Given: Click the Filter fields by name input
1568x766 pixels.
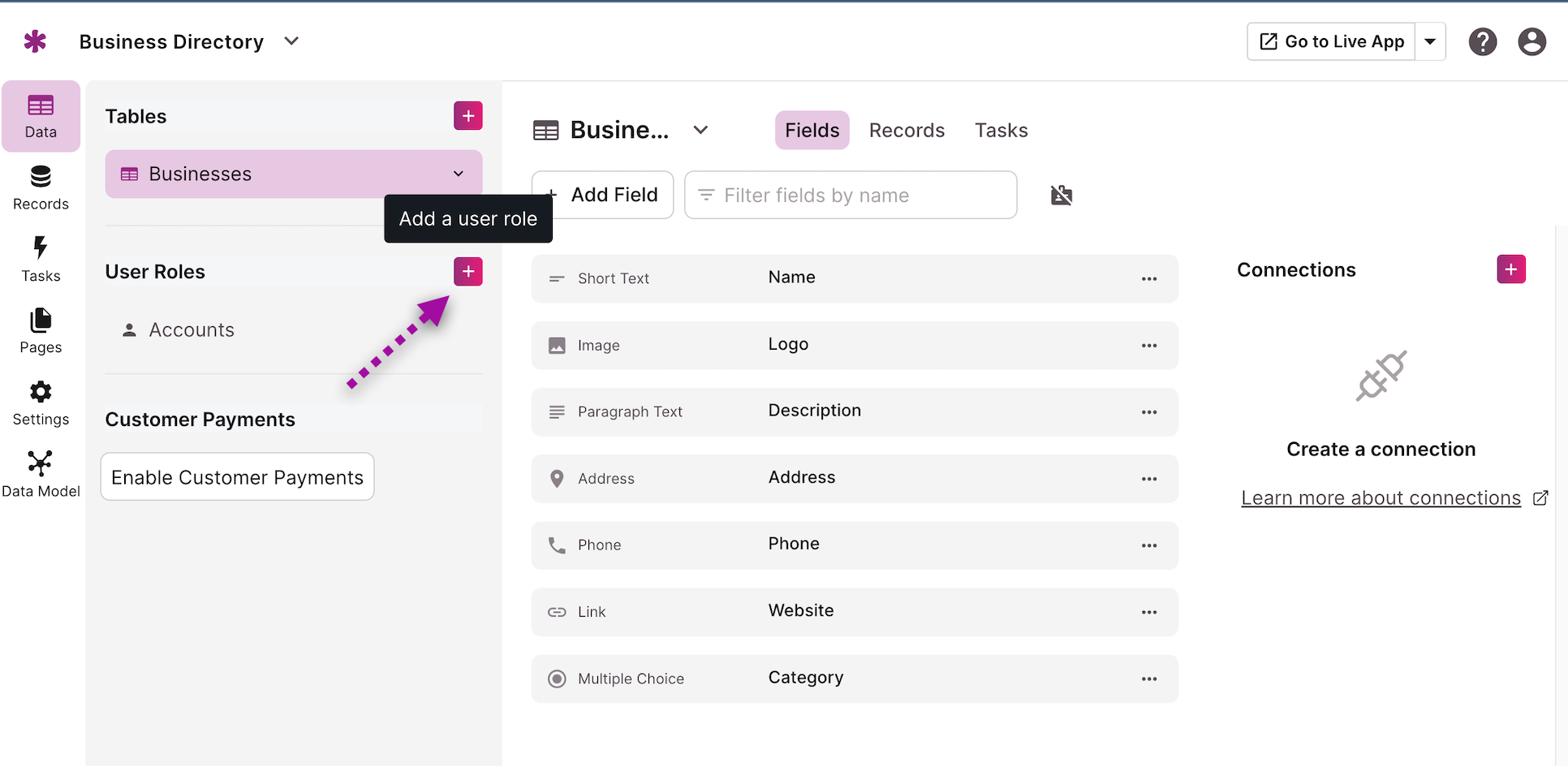Looking at the screenshot, I should [851, 195].
